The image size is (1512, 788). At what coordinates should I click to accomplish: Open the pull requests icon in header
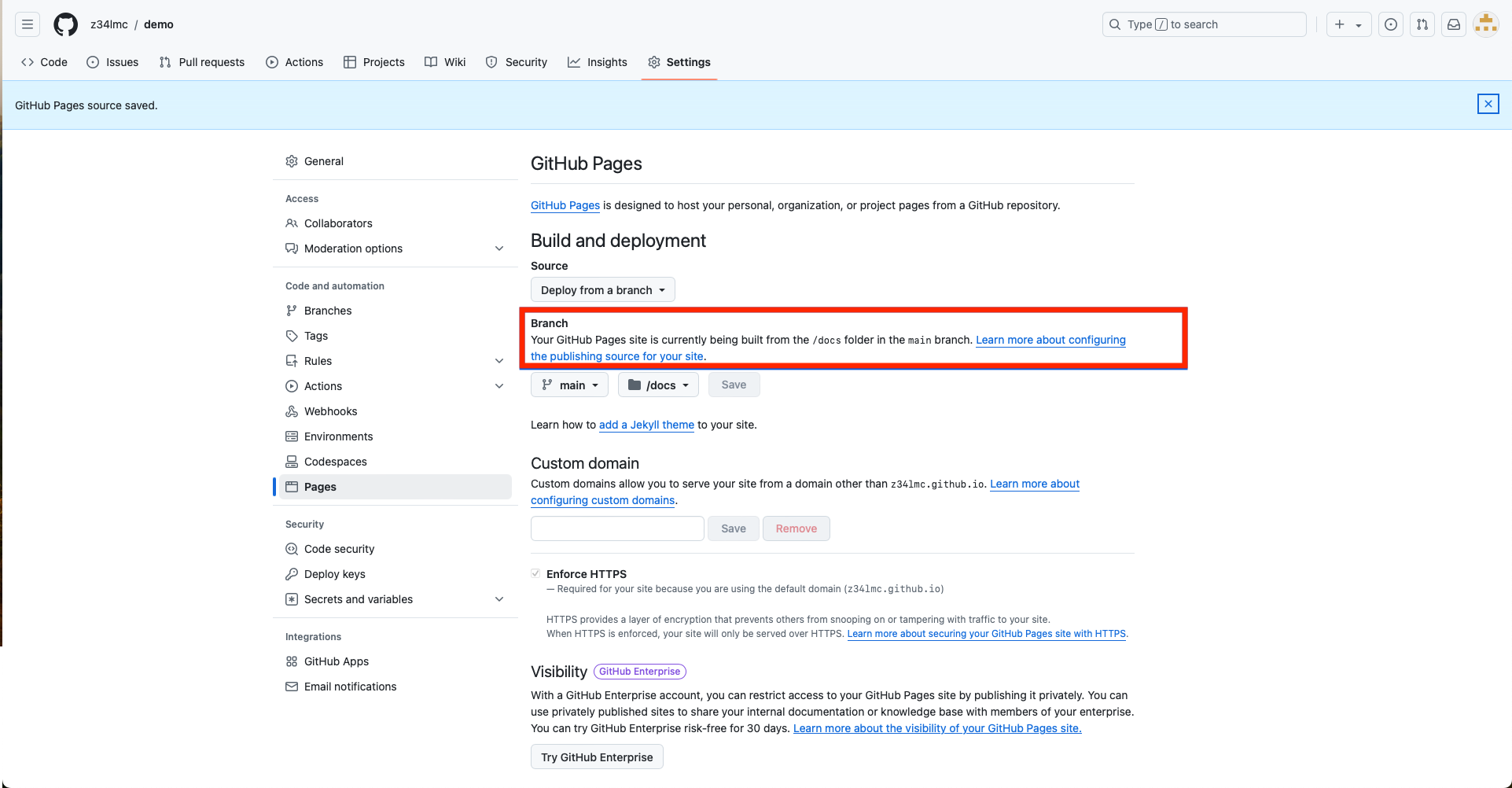[x=1422, y=24]
